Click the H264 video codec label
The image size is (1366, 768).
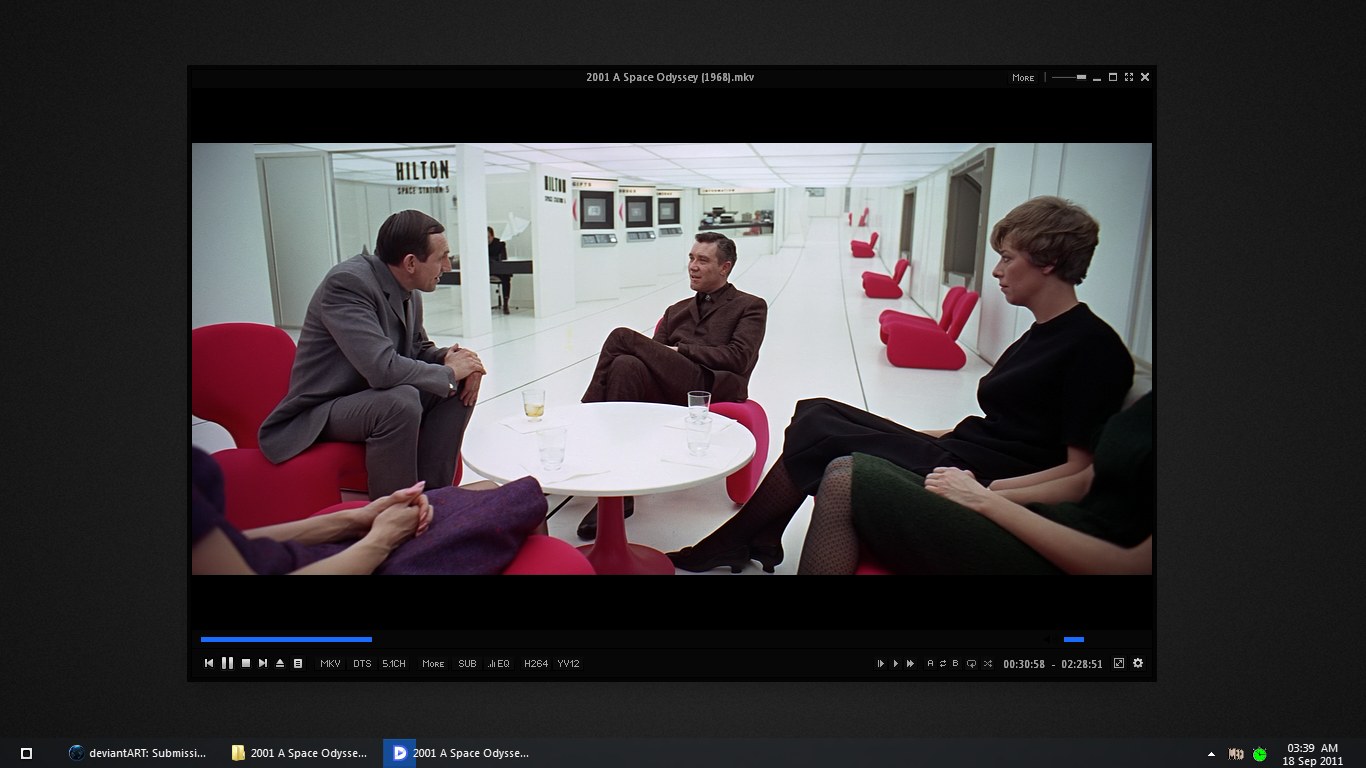pyautogui.click(x=536, y=663)
